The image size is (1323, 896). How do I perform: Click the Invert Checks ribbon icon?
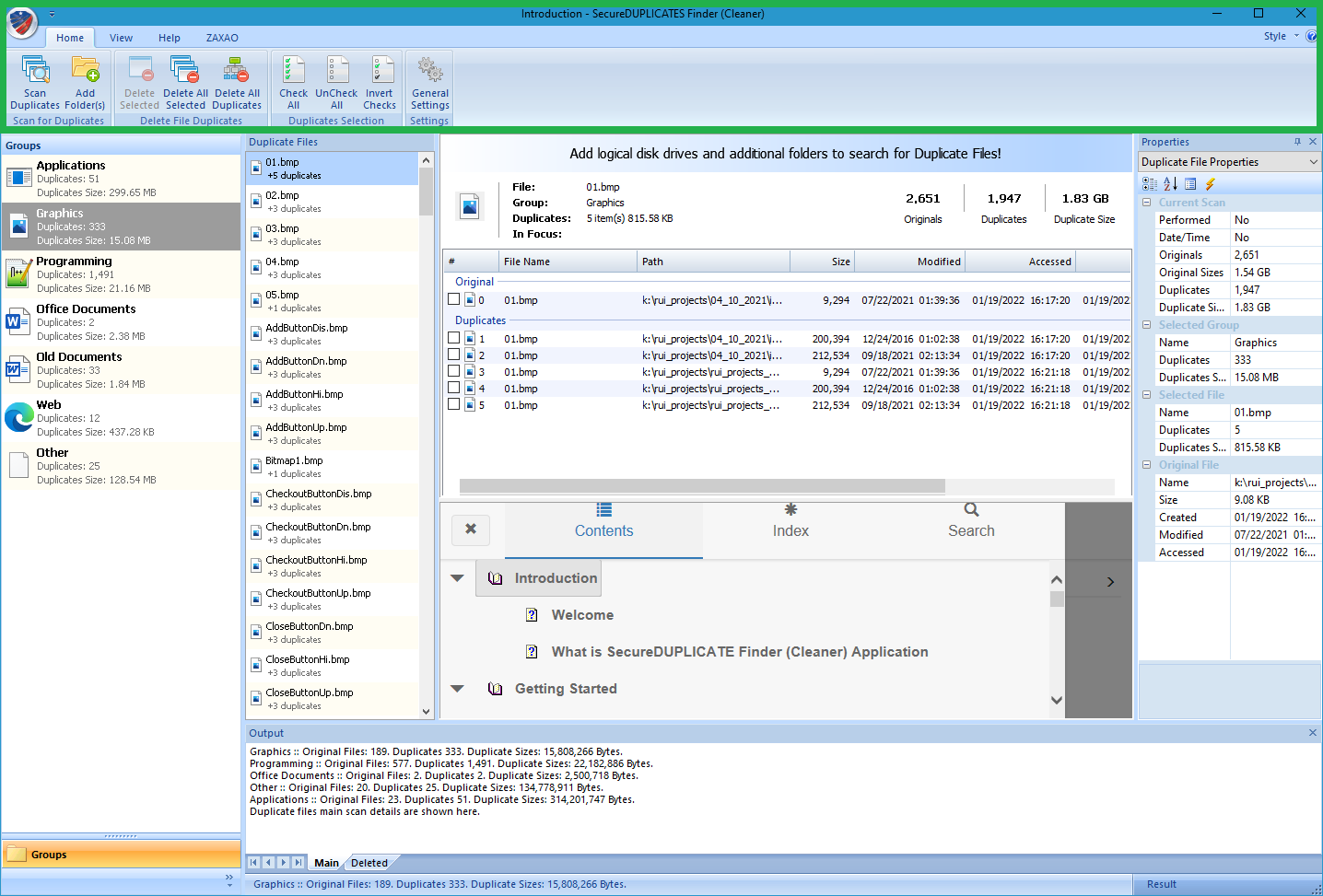pos(380,83)
